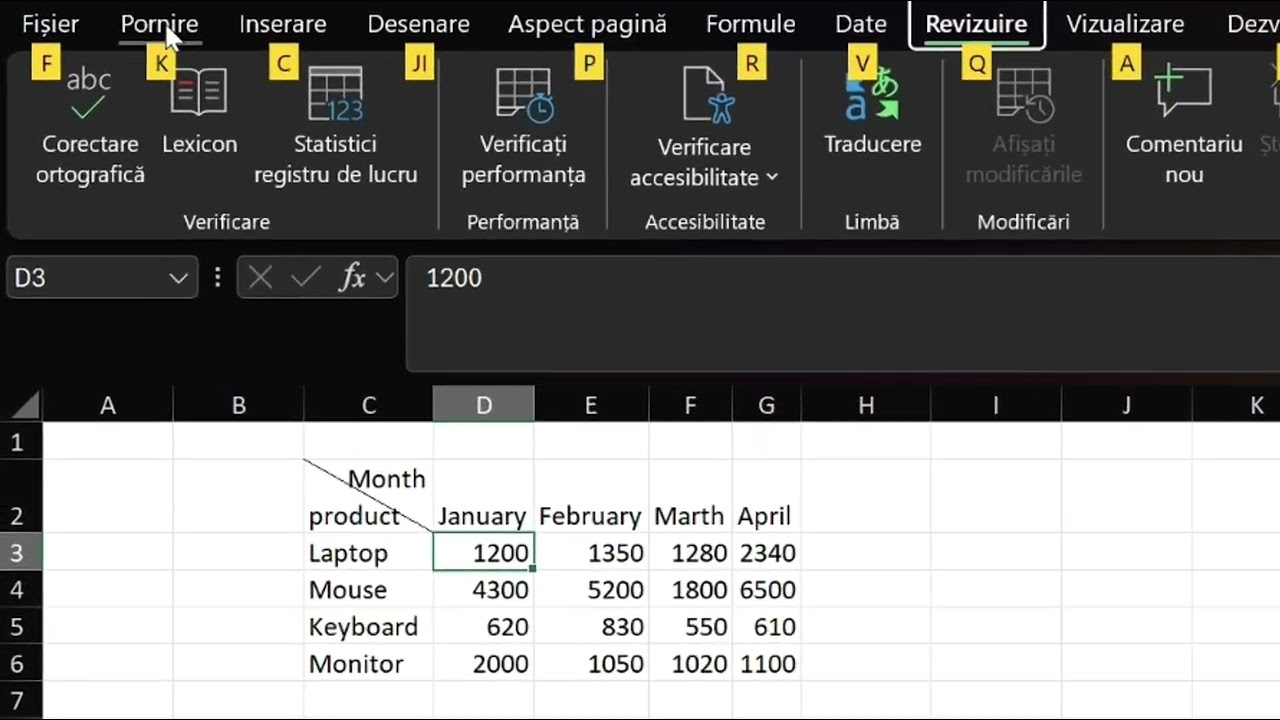This screenshot has height=720, width=1280.
Task: Click the cell with value 6500
Action: [x=767, y=590]
